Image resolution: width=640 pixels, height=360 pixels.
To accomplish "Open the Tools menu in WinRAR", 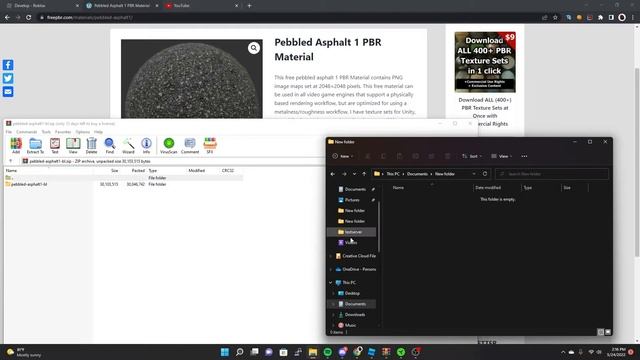I will (x=46, y=132).
